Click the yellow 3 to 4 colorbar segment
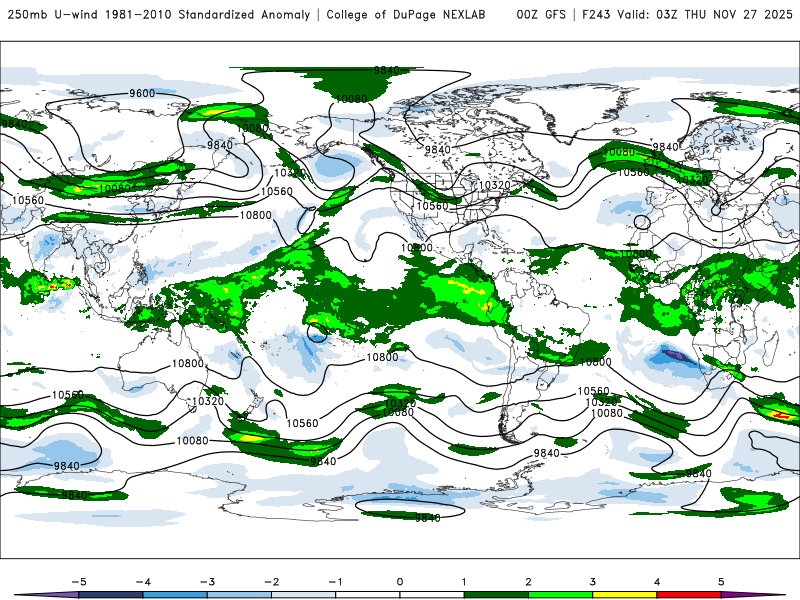 [624, 595]
